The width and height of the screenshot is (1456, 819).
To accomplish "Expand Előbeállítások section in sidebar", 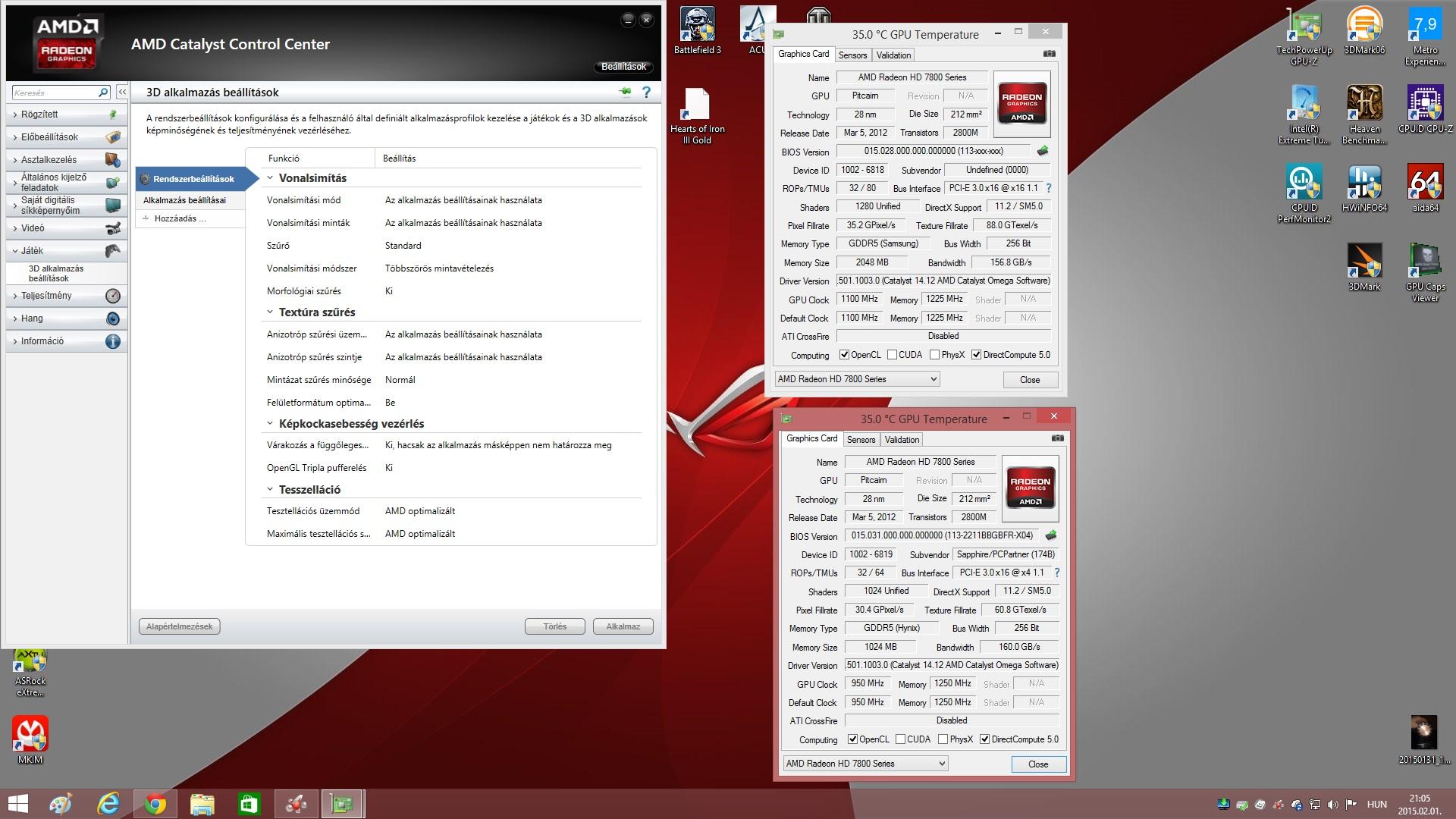I will [x=67, y=137].
